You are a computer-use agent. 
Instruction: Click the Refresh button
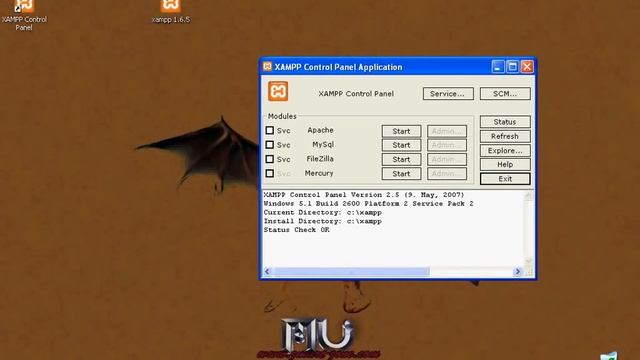click(505, 136)
